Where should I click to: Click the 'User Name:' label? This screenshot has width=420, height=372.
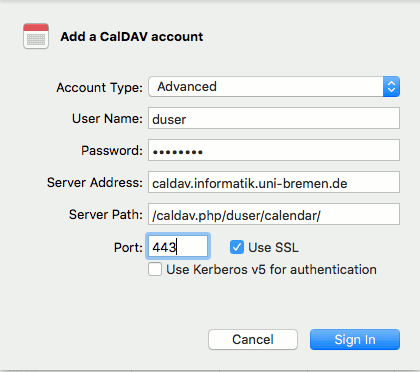tap(107, 119)
